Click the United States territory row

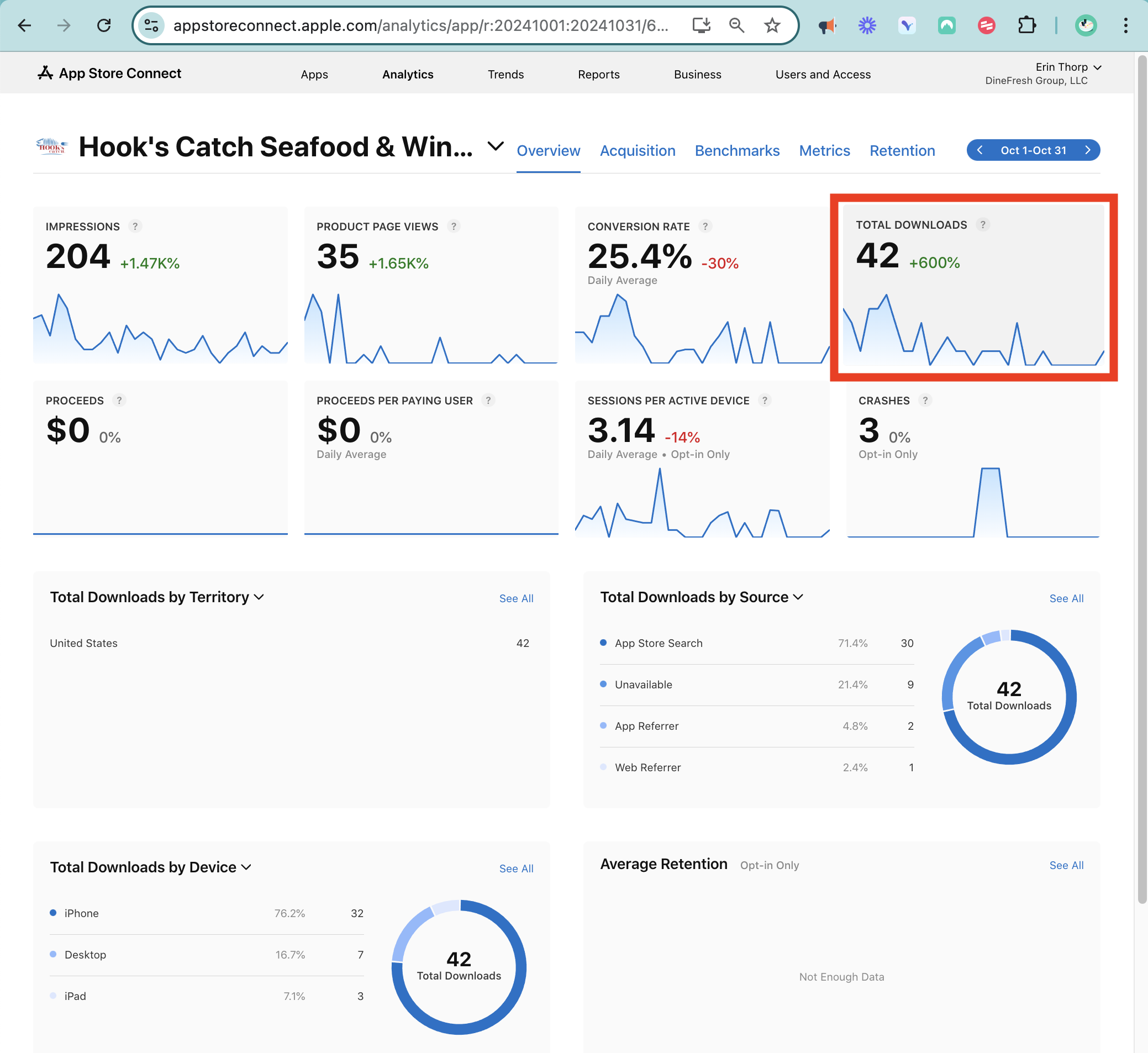[290, 643]
